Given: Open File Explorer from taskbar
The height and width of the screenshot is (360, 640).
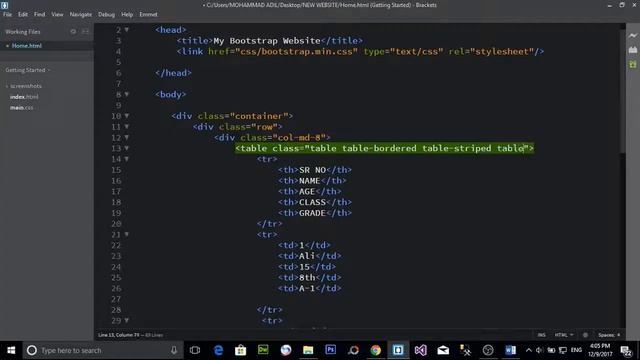Looking at the screenshot, I should click(x=308, y=350).
